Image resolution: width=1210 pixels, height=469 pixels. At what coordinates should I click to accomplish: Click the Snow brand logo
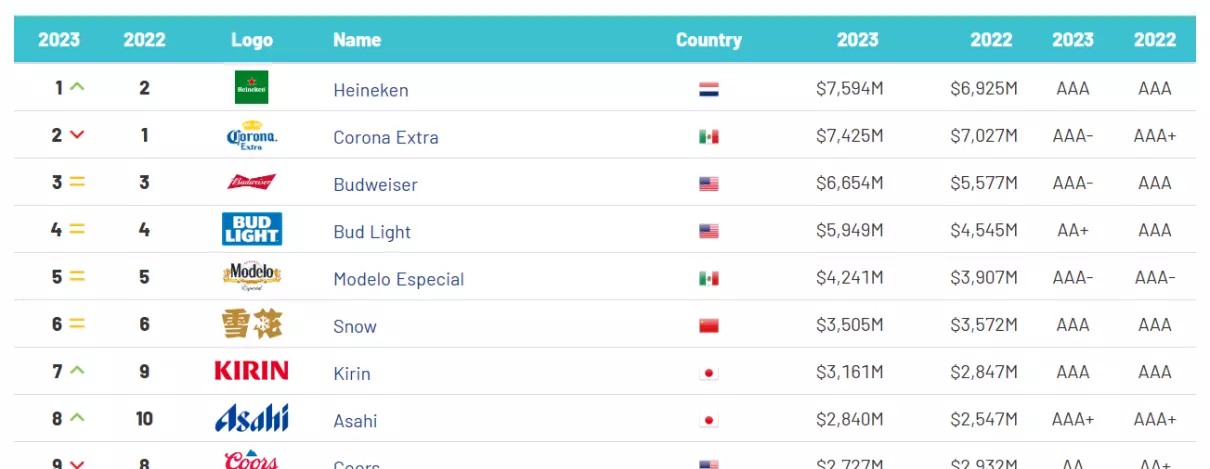pos(251,325)
